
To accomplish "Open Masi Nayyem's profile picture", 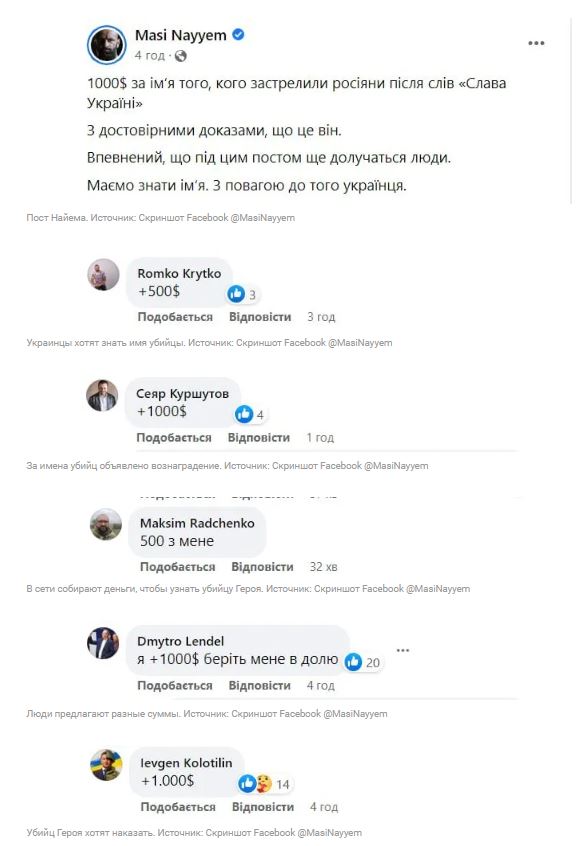I will (x=106, y=39).
